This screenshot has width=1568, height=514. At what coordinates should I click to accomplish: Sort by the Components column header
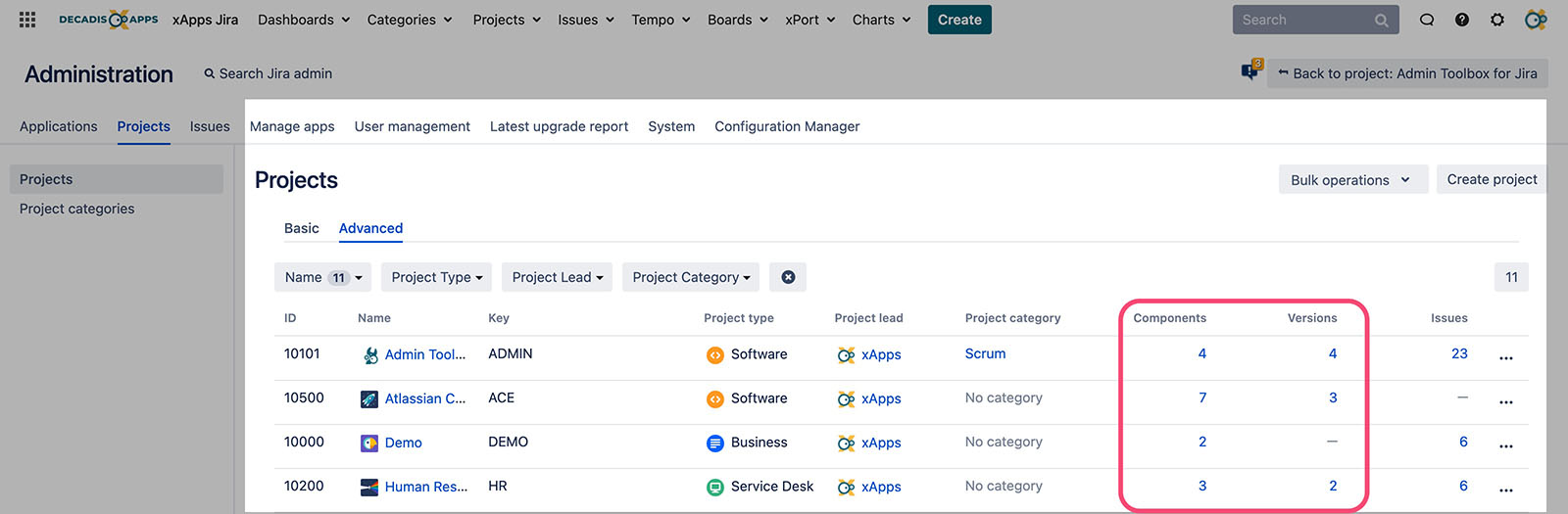(1169, 318)
